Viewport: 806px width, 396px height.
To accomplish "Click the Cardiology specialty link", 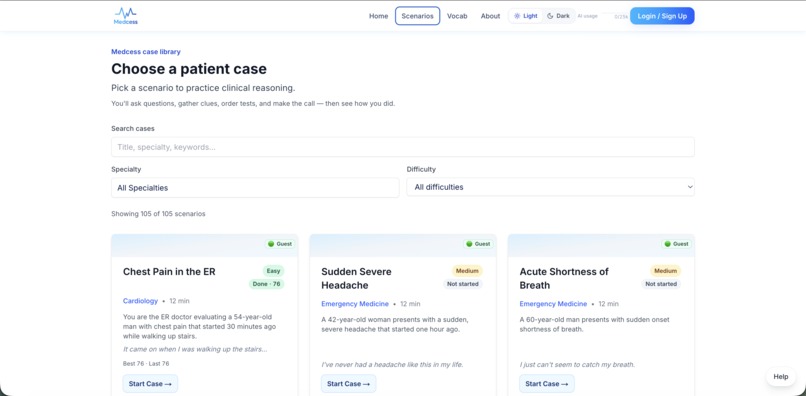I will (x=140, y=301).
